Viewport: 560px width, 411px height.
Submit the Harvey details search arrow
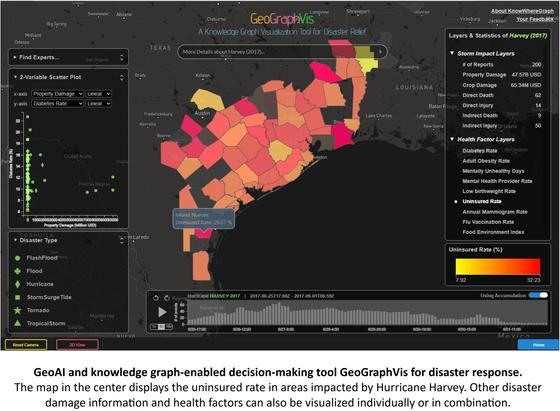(x=380, y=52)
